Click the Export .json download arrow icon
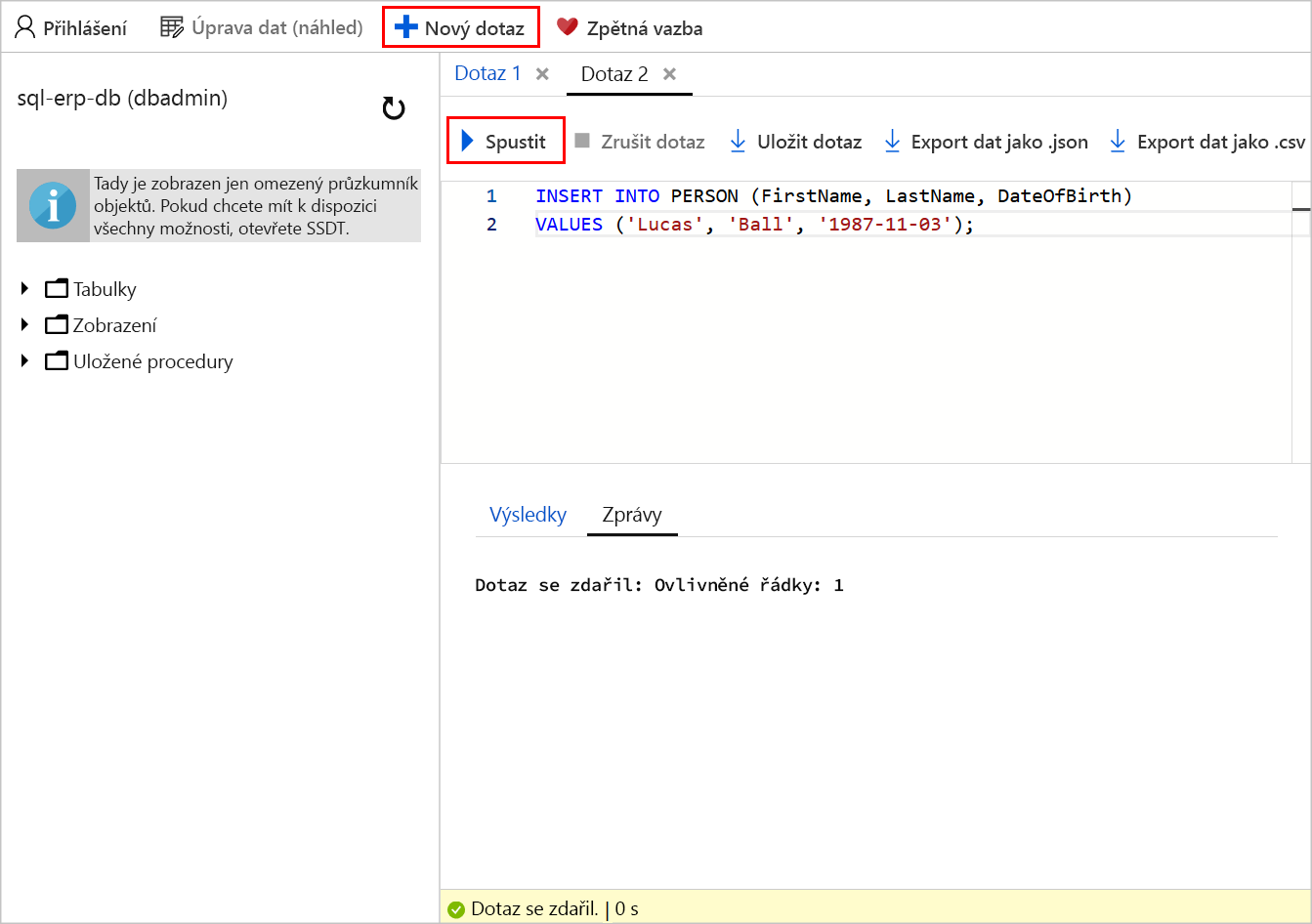 [892, 142]
